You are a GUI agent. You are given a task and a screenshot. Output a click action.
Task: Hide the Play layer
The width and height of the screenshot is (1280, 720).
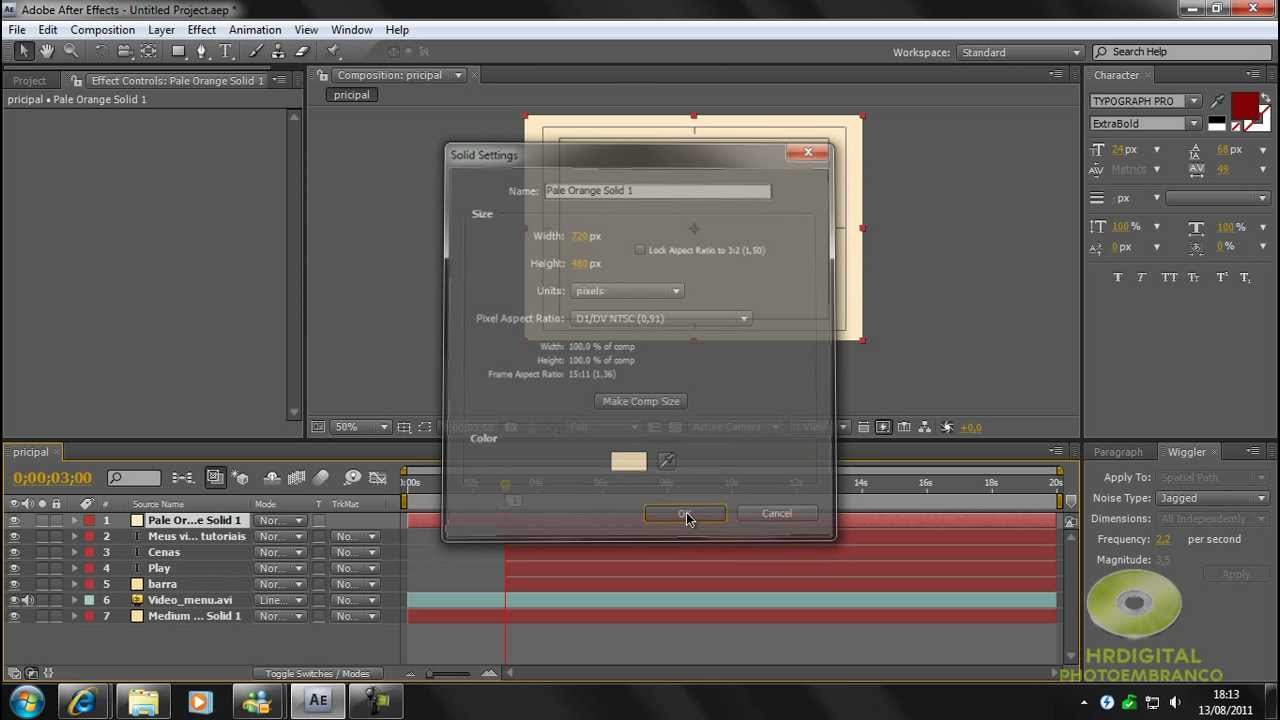(x=14, y=569)
